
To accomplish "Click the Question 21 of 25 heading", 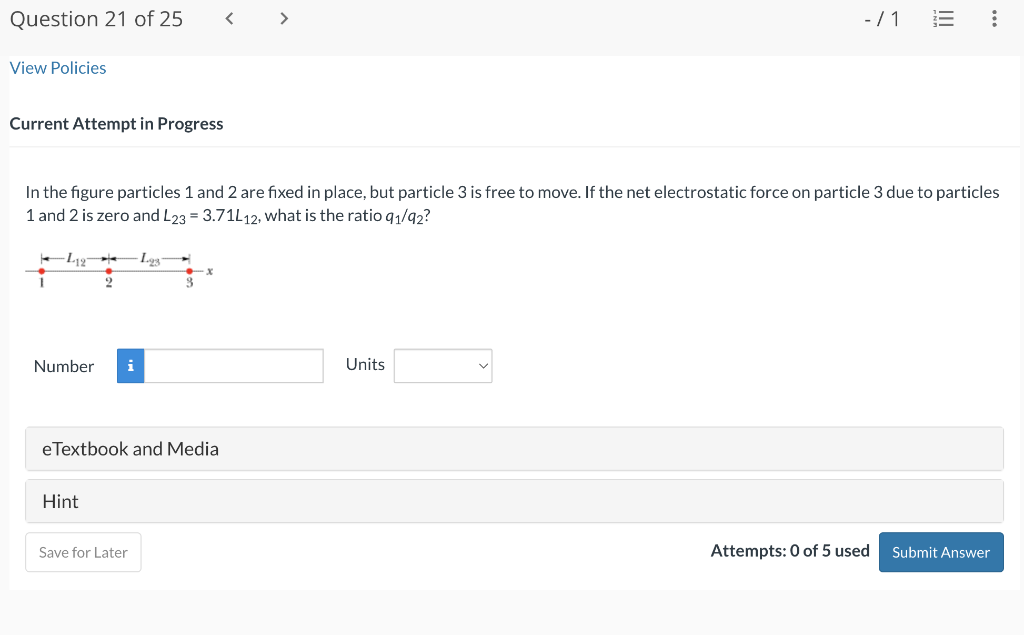I will click(x=95, y=18).
